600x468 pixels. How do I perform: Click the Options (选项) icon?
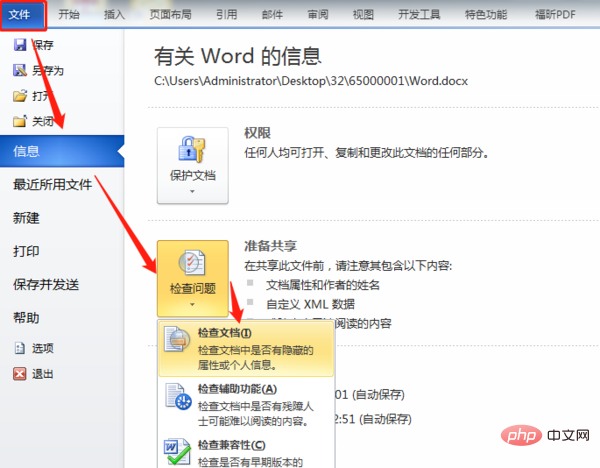click(18, 348)
